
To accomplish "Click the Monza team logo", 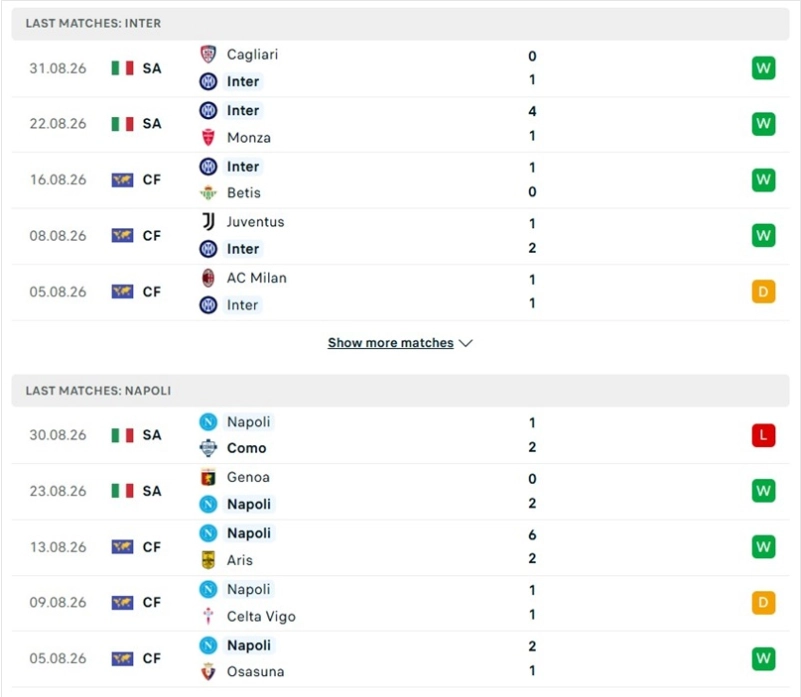I will [208, 137].
